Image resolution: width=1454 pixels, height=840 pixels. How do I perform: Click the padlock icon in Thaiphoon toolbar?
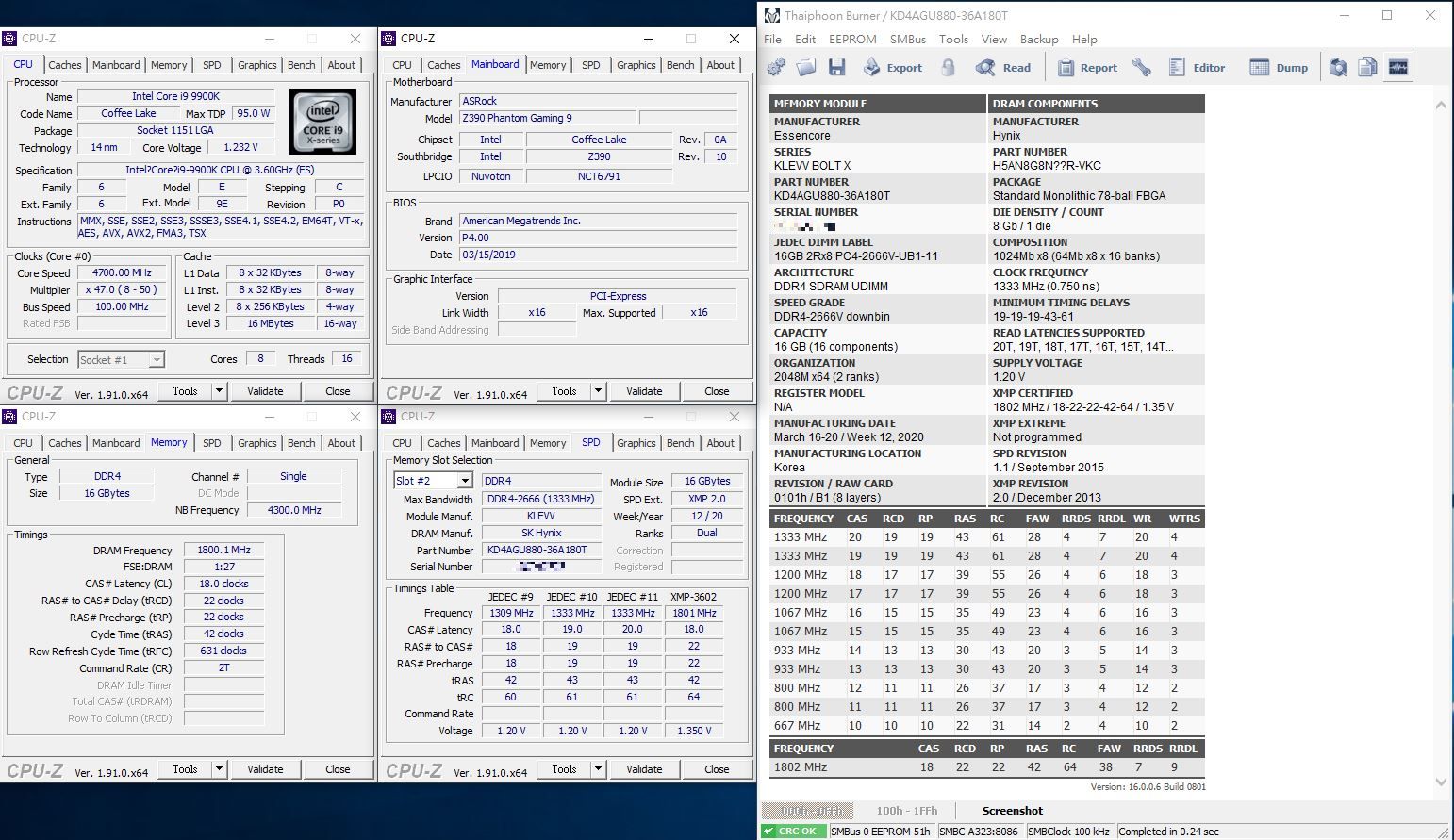point(949,67)
